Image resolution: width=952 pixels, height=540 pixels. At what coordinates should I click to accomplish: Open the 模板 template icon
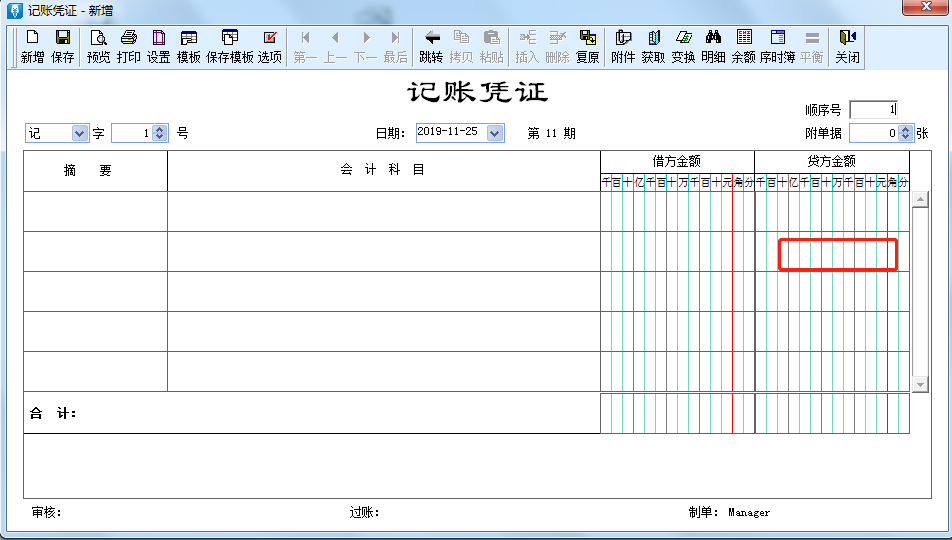coord(188,46)
